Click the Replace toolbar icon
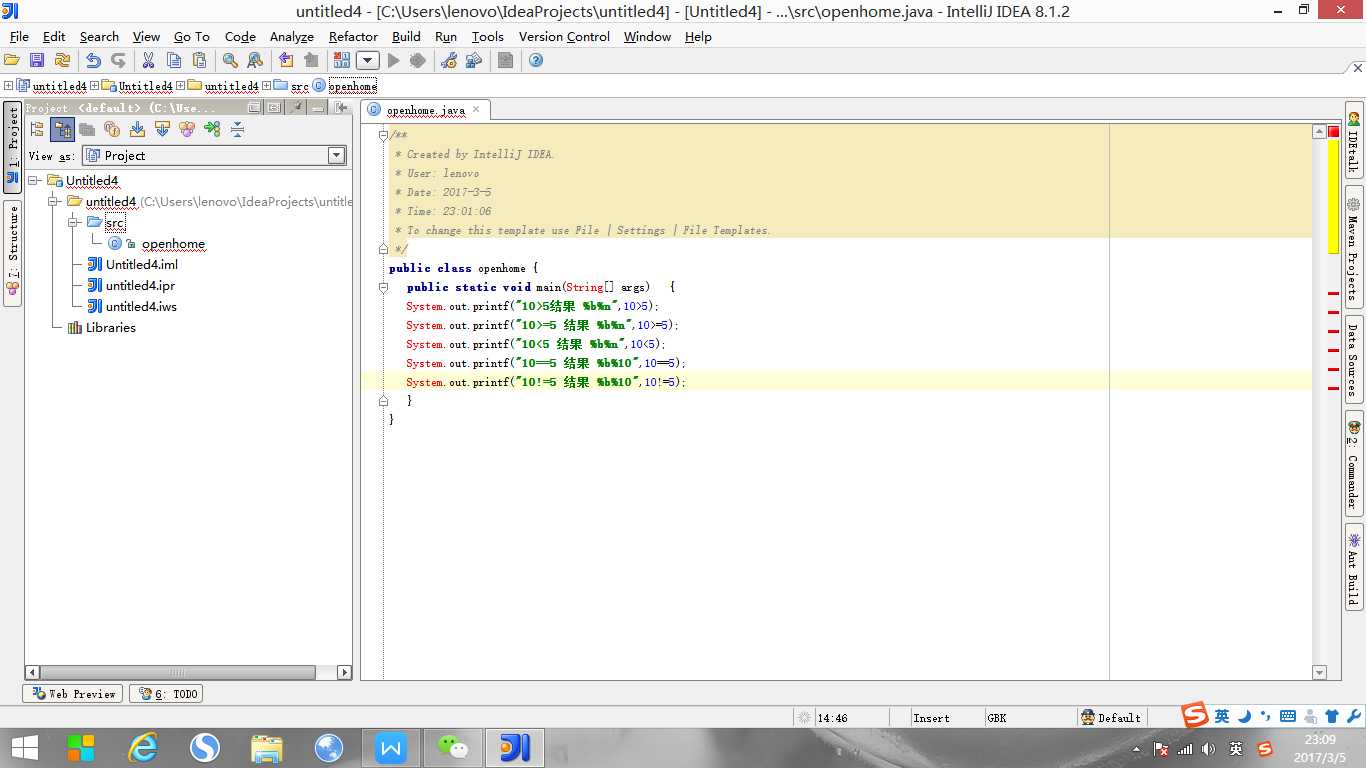 click(x=255, y=61)
